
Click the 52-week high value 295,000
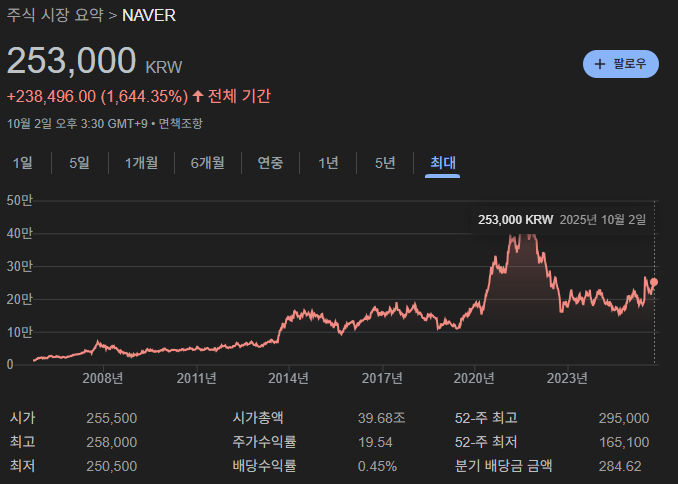click(x=624, y=418)
